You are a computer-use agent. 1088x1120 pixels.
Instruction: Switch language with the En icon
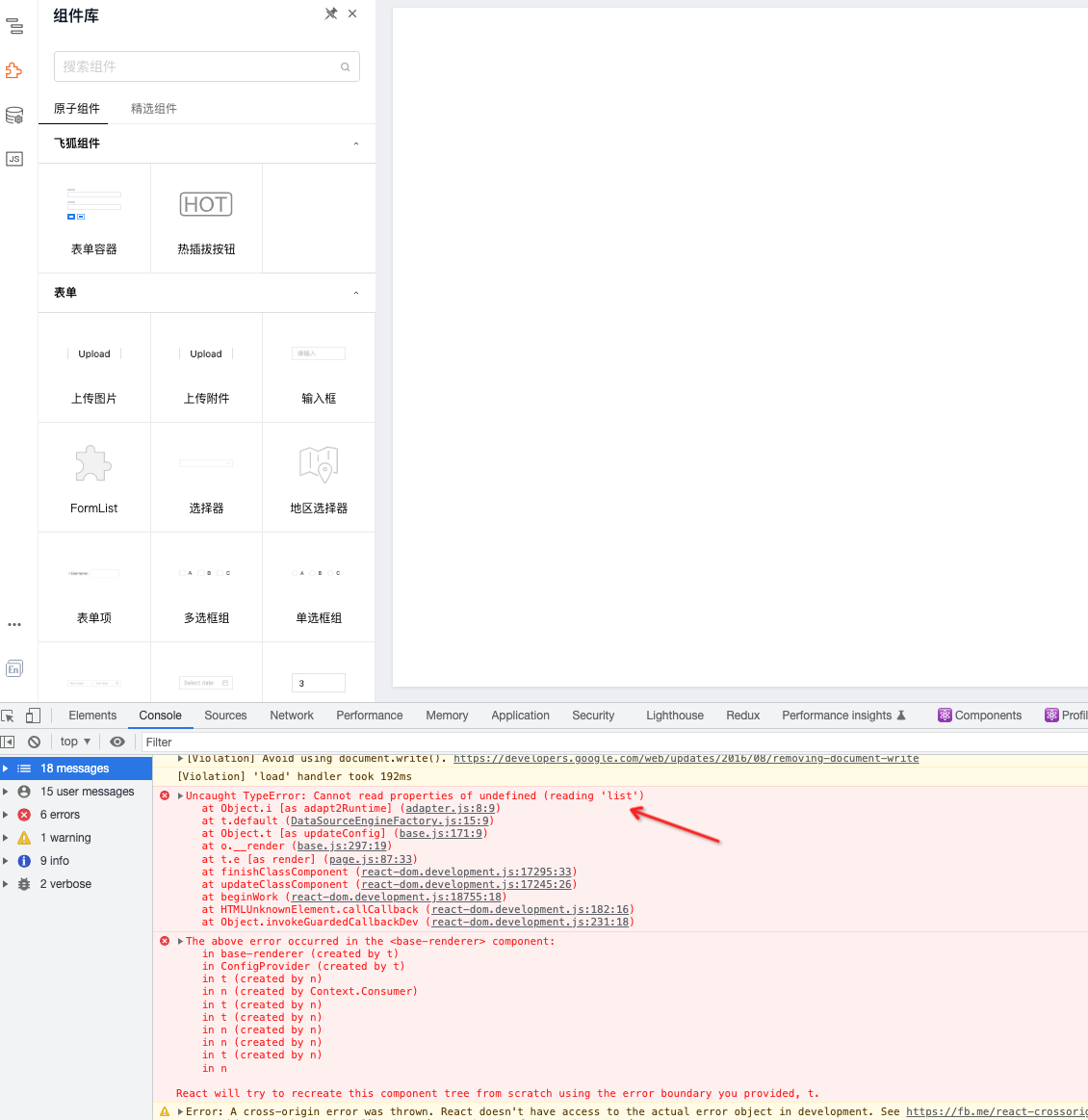[x=14, y=668]
